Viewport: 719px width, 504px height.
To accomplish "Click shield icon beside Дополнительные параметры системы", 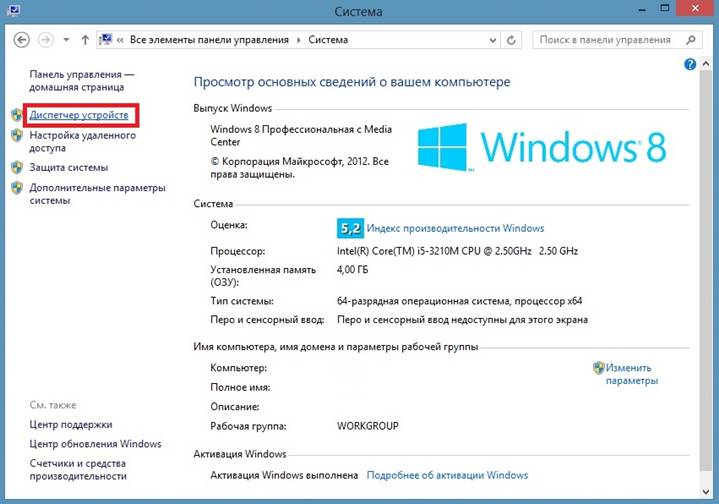I will tap(17, 188).
